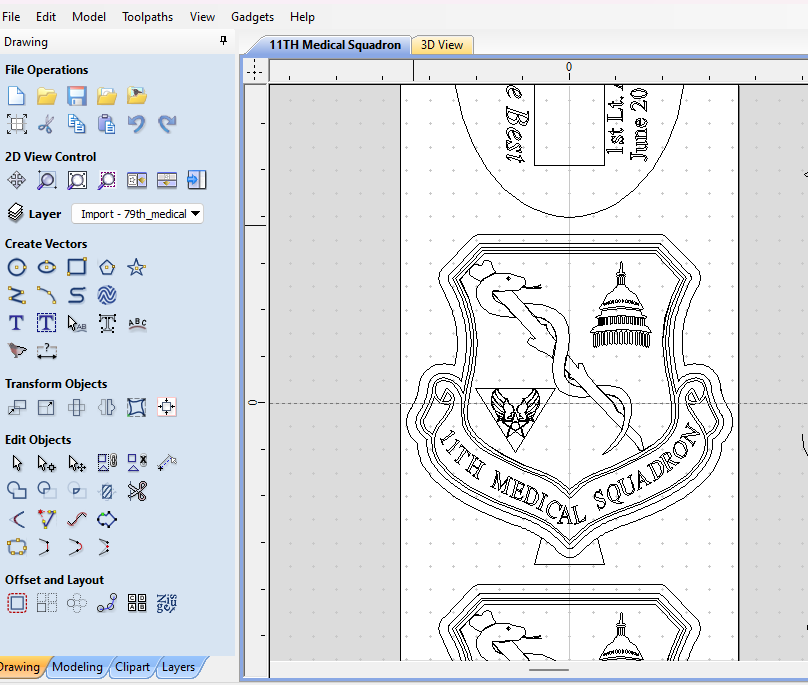This screenshot has width=808, height=685.
Task: Click the Zoom to Selected icon
Action: [x=107, y=180]
